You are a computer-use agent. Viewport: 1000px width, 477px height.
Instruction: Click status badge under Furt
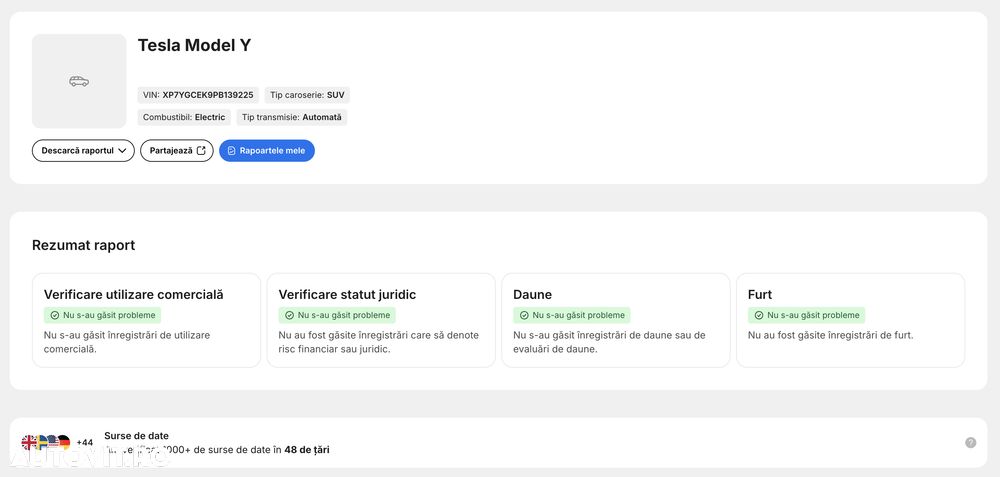[x=807, y=315]
